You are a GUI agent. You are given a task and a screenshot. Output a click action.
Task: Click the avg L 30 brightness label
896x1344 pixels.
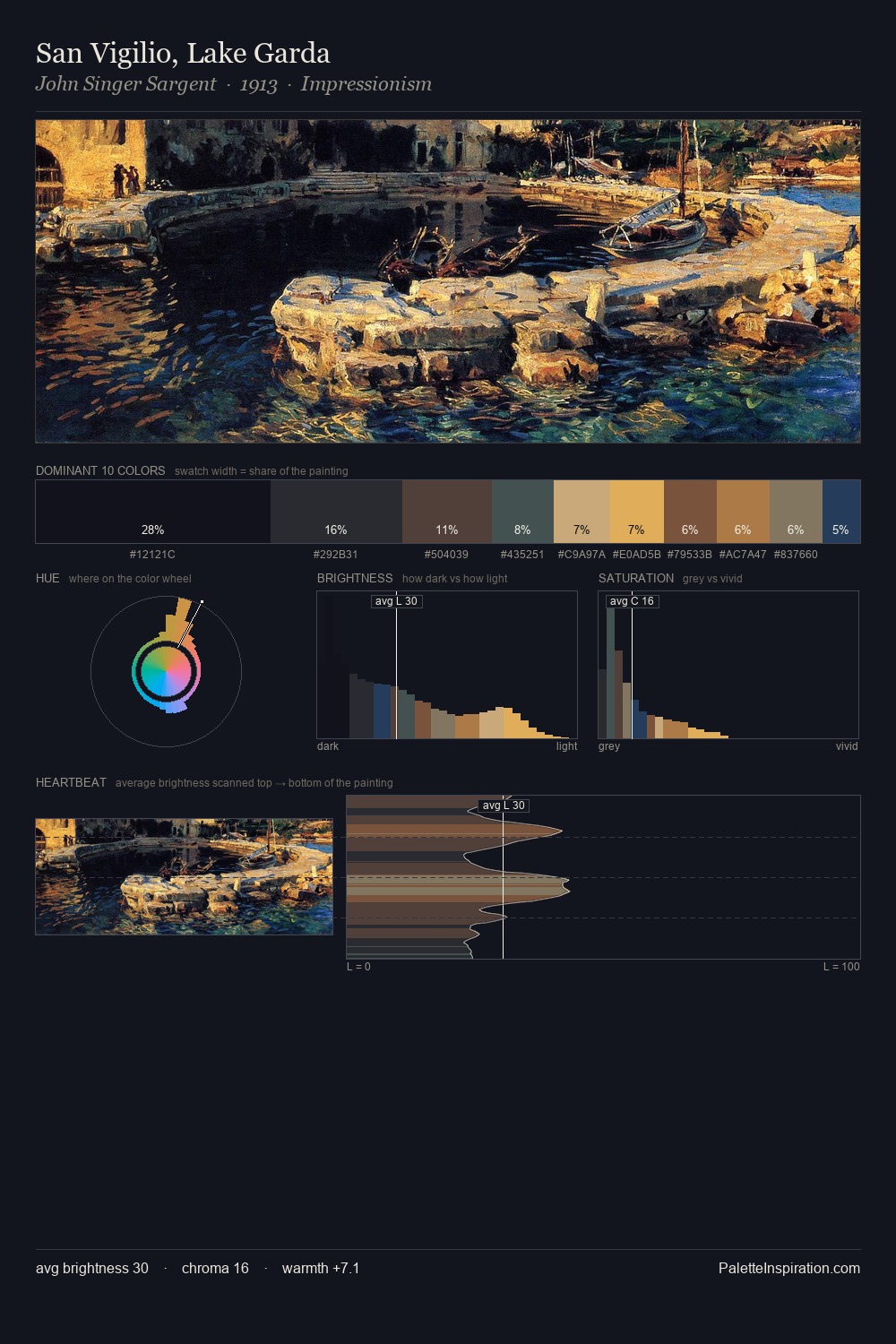tap(396, 601)
